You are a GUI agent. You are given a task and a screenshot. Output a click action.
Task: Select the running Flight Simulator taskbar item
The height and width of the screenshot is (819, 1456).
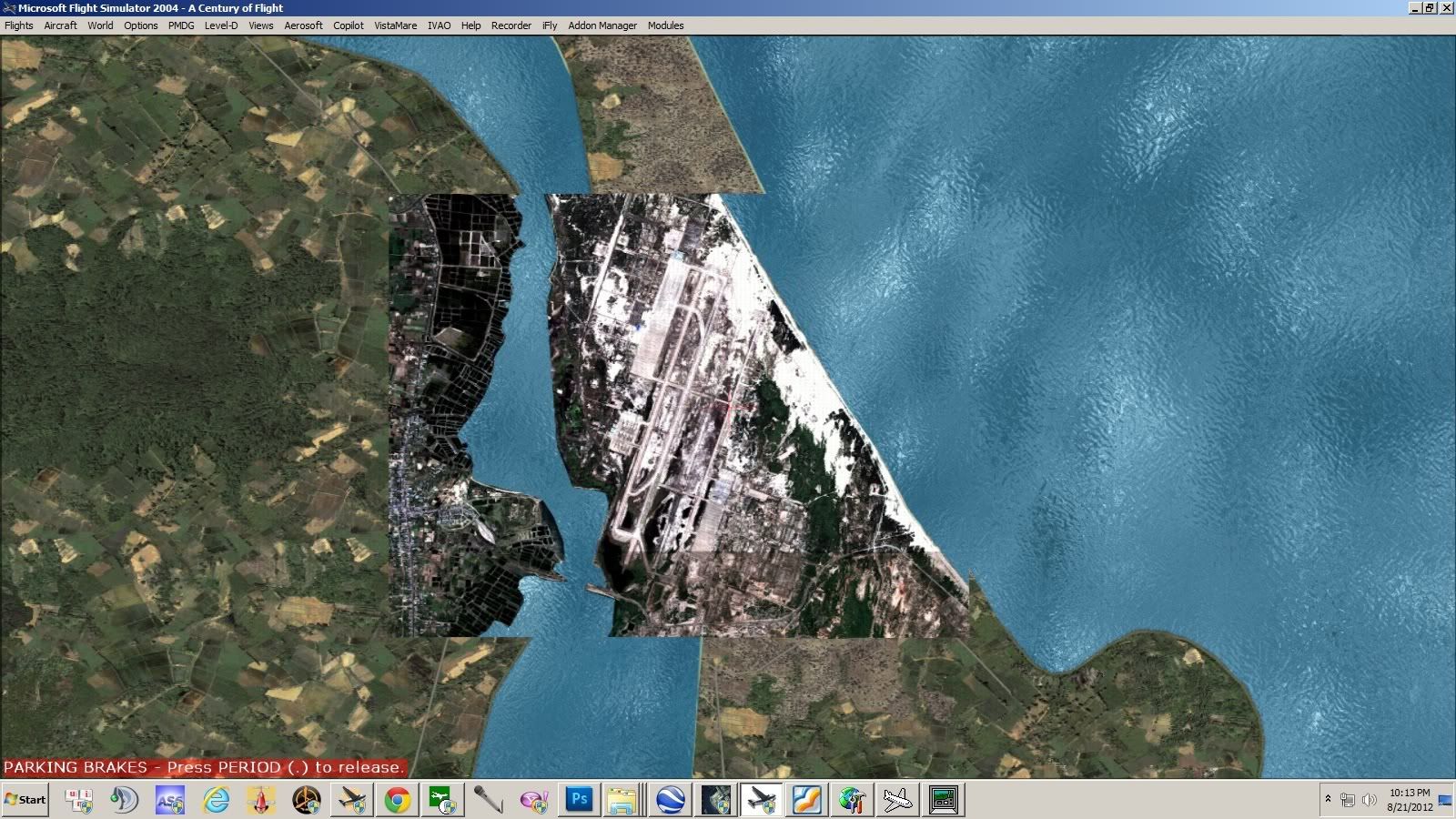click(x=761, y=801)
